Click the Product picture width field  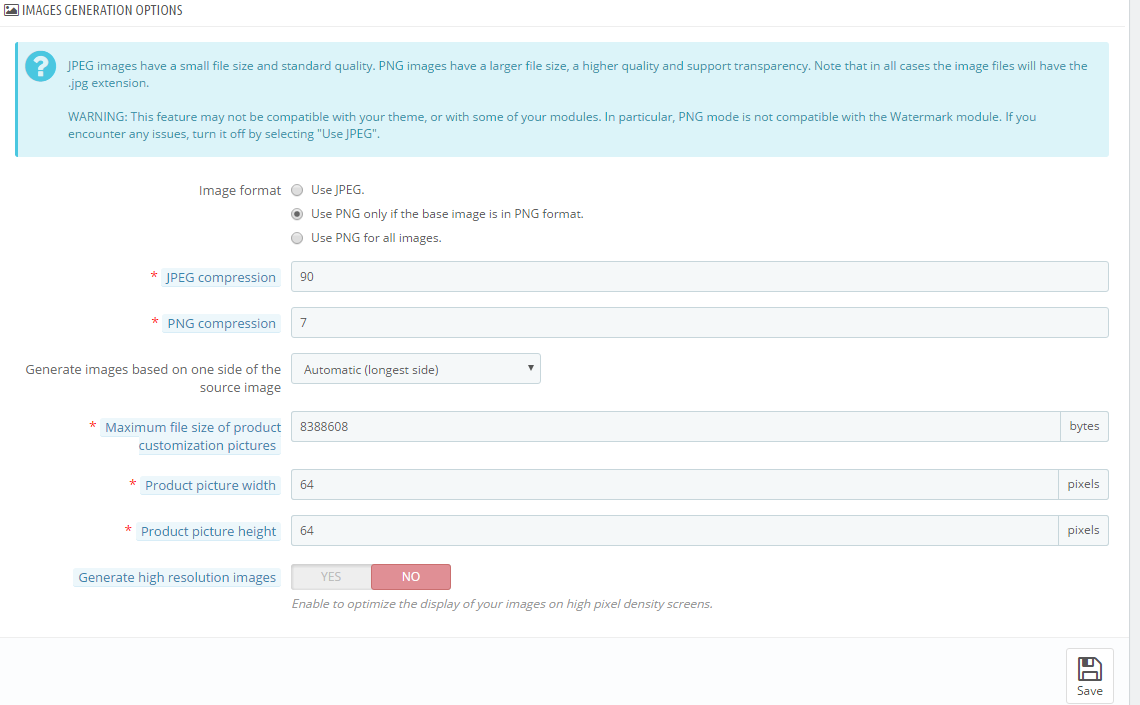pos(675,485)
